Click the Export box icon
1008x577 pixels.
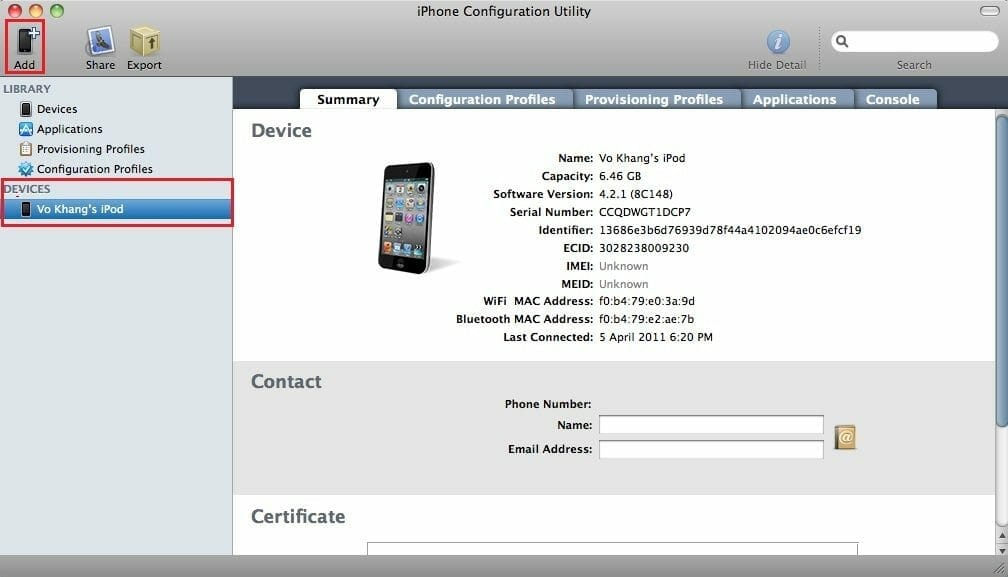point(144,43)
